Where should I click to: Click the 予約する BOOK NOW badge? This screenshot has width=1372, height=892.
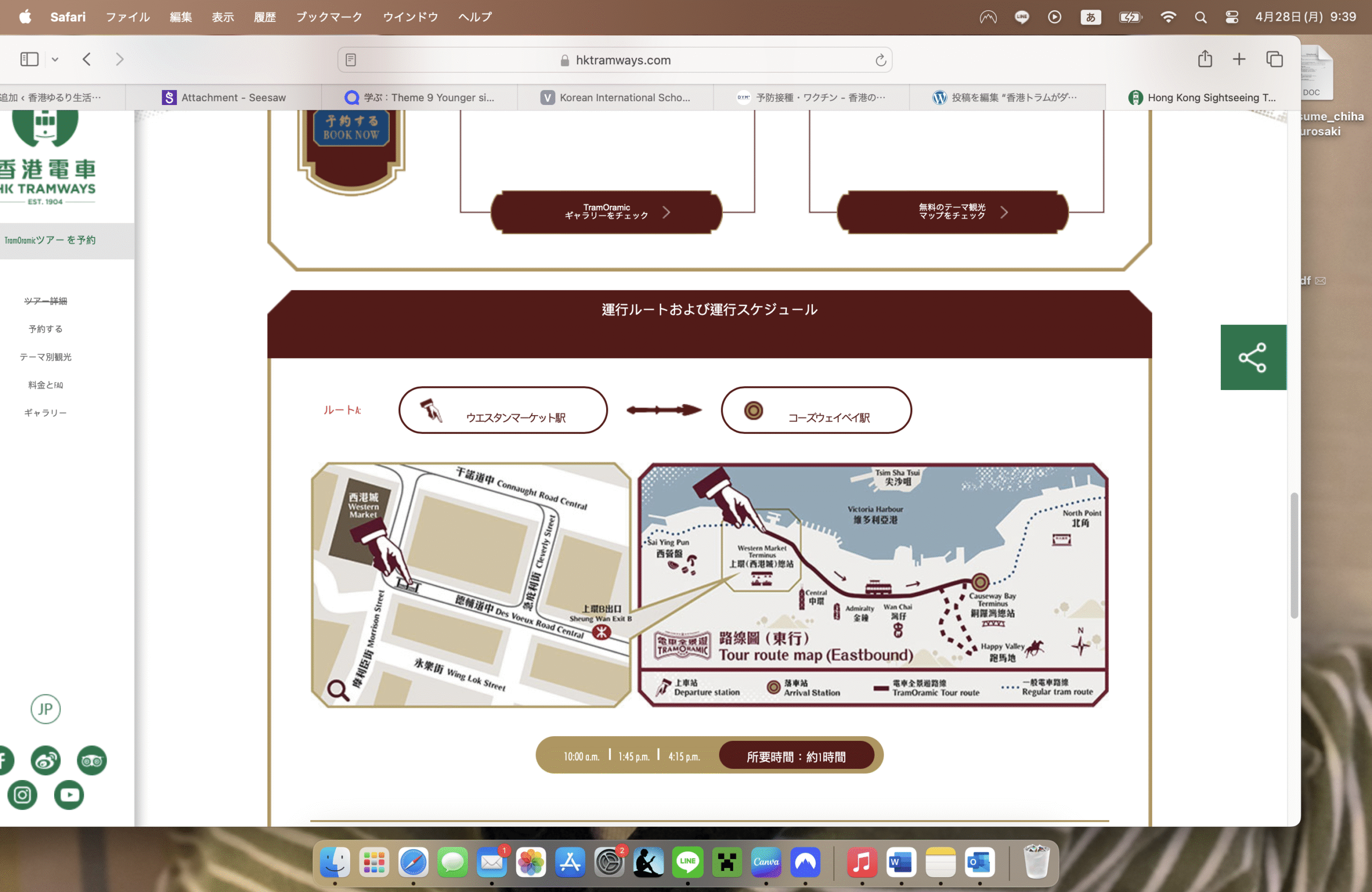[351, 128]
